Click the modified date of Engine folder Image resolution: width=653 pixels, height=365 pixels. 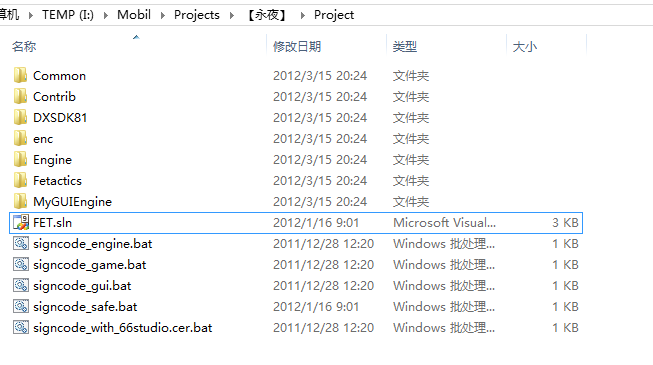[320, 160]
